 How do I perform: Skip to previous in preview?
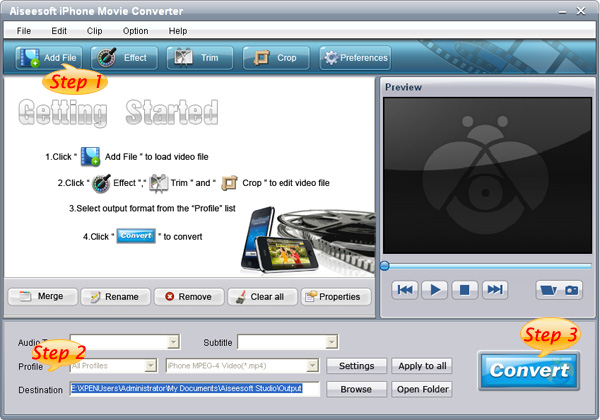coord(405,290)
